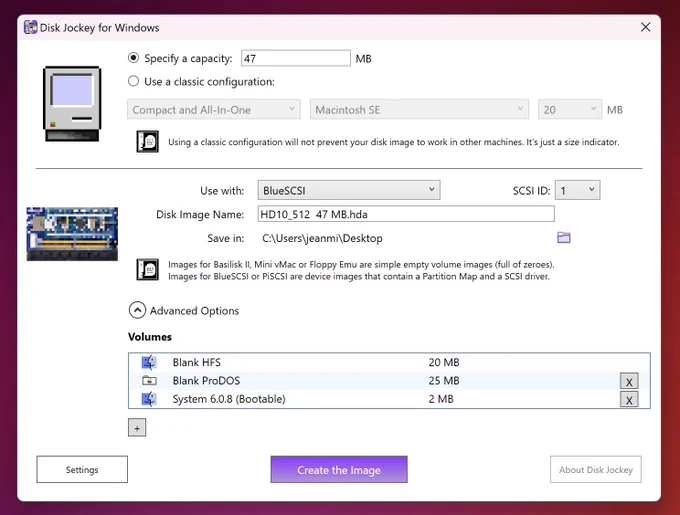Screen dimensions: 680x515
Task: Click the 25 MB size of Blank ProDOS
Action: click(444, 381)
